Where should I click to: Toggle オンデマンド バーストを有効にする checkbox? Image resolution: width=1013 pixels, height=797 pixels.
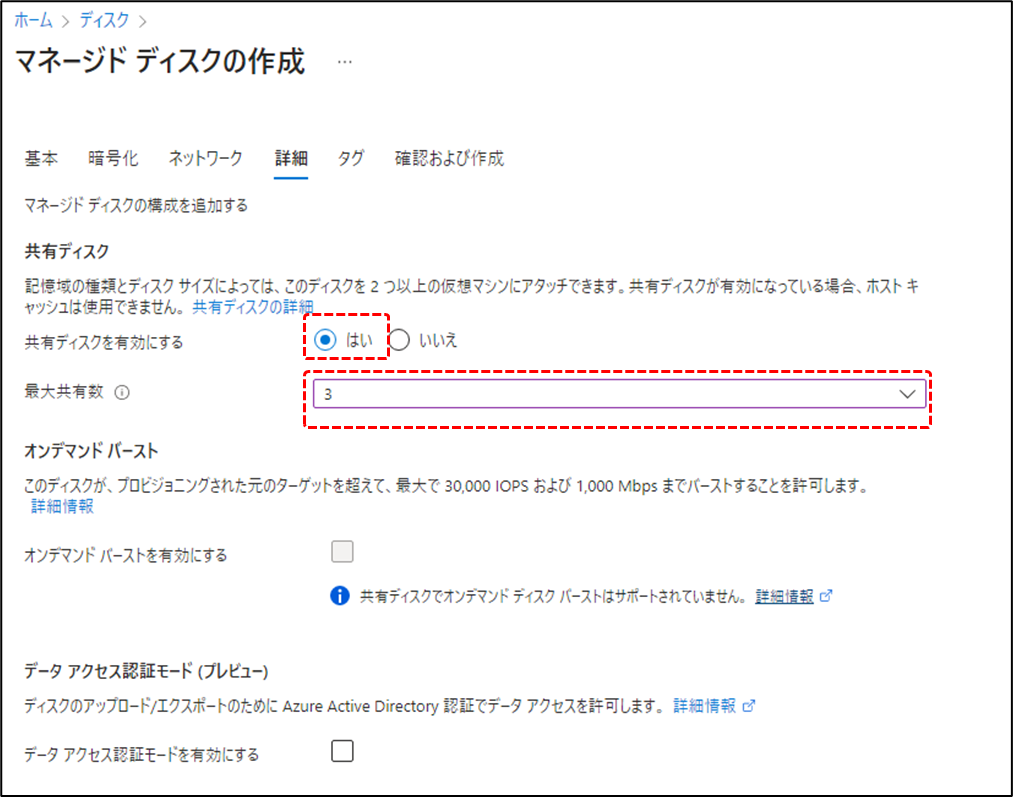(342, 552)
